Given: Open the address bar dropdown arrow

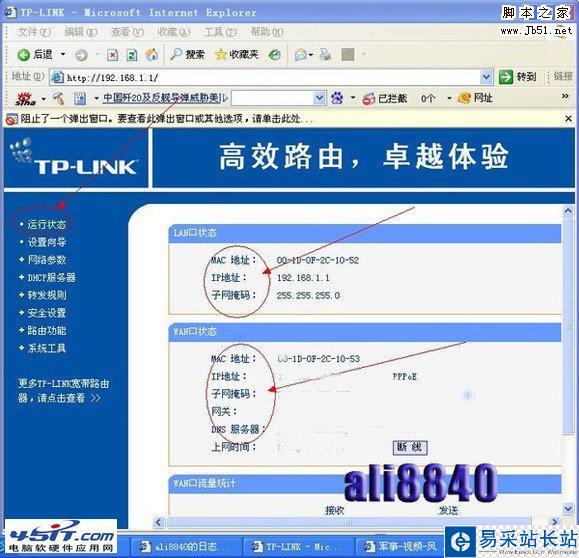Looking at the screenshot, I should tap(486, 77).
